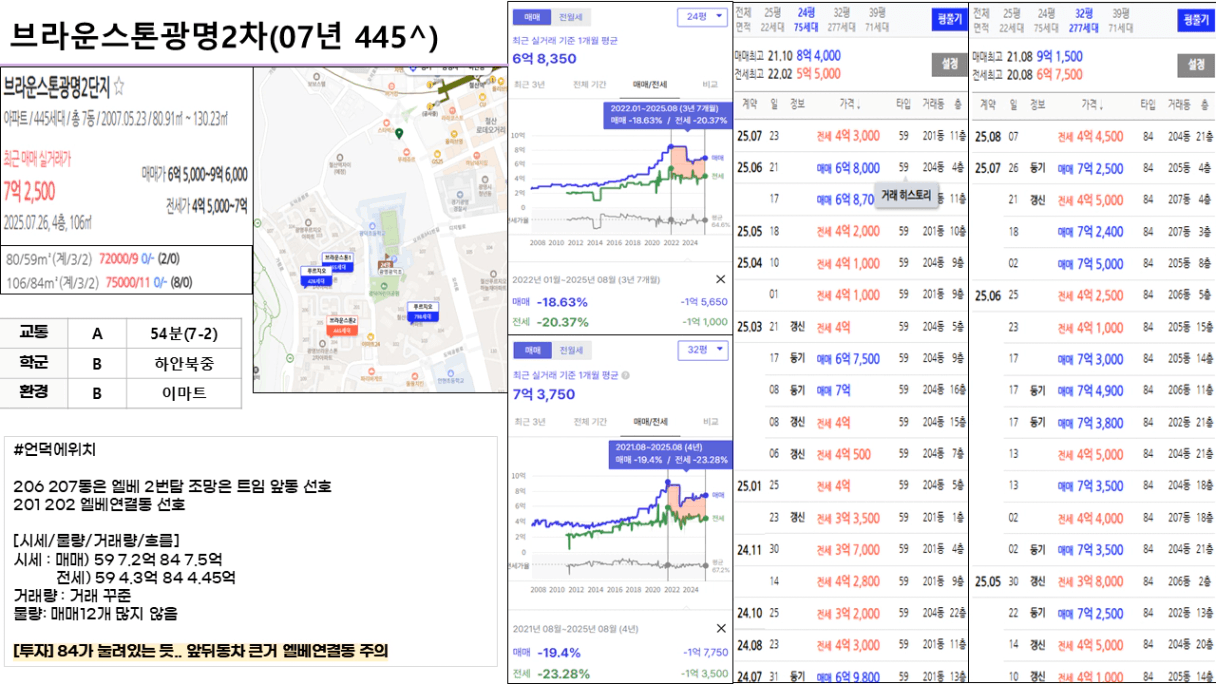1216x684 pixels.
Task: Click 설정 button beside 매매최고 21.10
Action: click(x=948, y=65)
